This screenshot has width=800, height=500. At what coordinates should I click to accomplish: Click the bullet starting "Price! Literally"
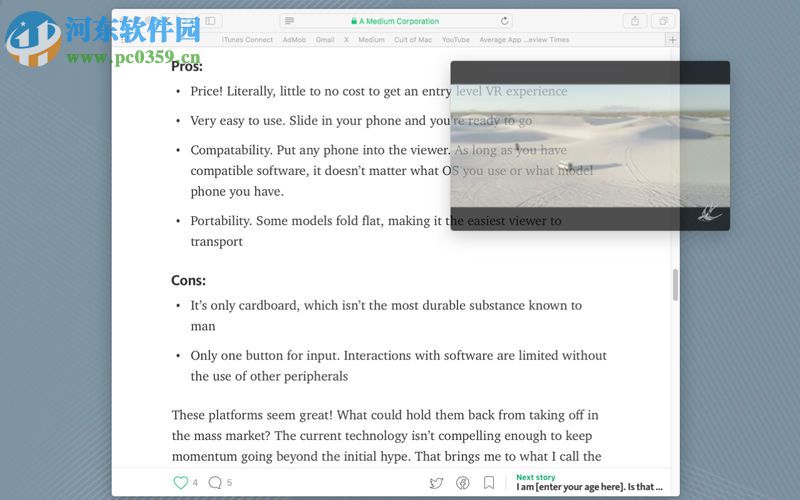pos(379,91)
